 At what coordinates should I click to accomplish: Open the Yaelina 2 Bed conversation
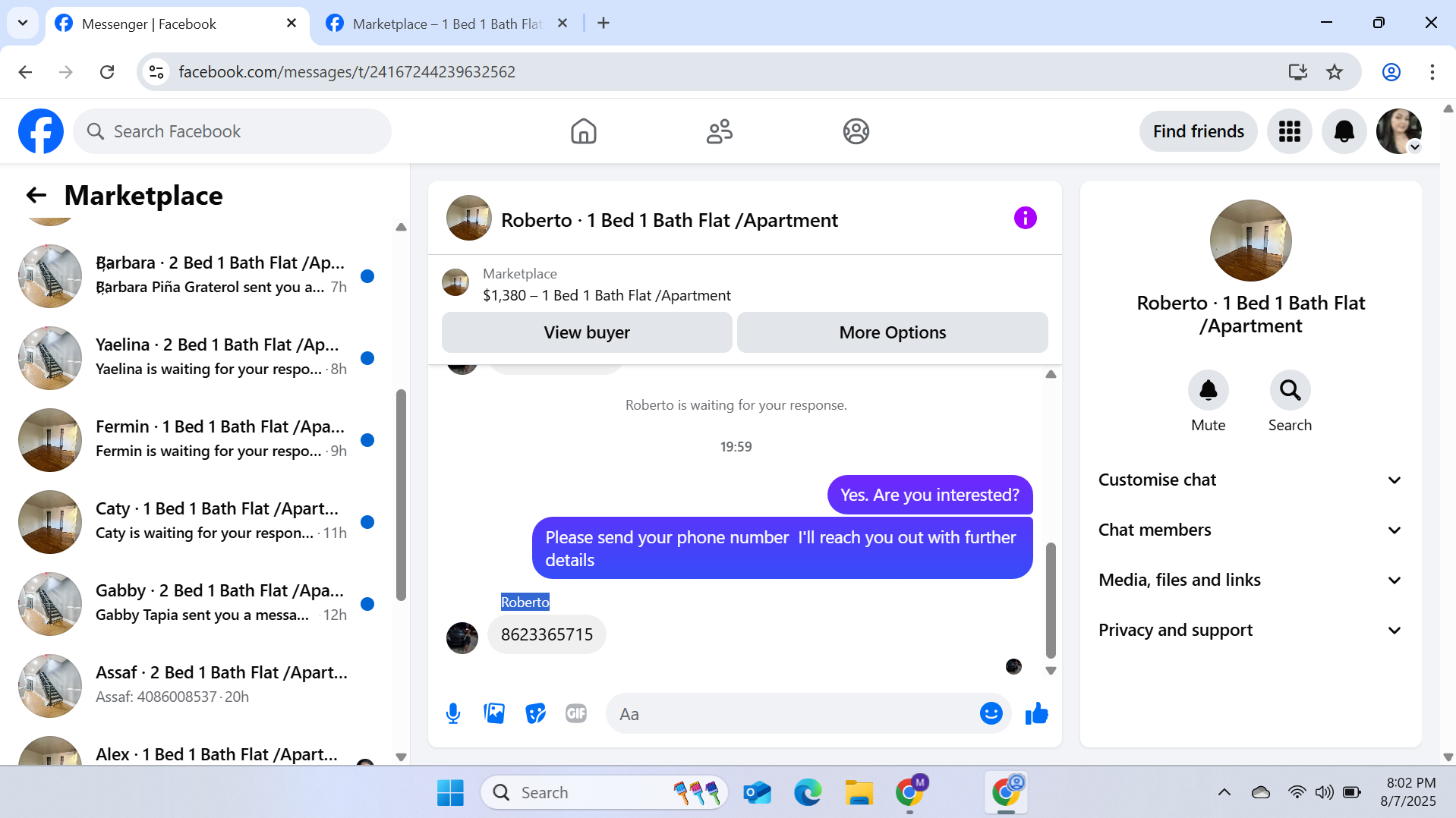tap(199, 357)
